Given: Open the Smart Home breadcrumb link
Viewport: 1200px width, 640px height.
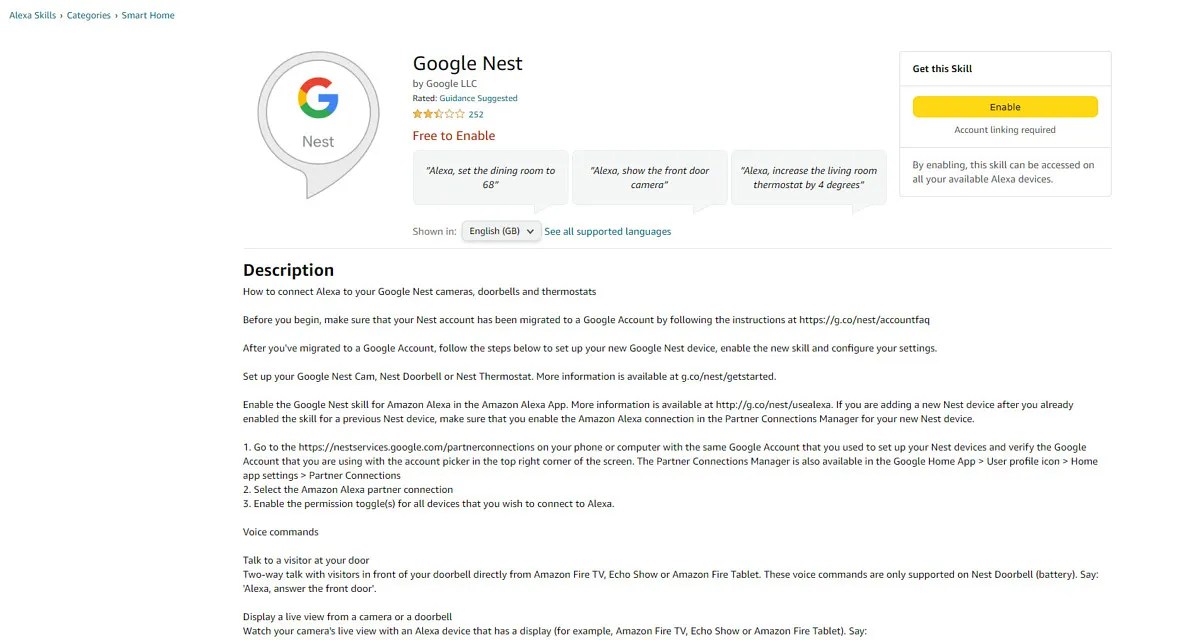Looking at the screenshot, I should 148,15.
